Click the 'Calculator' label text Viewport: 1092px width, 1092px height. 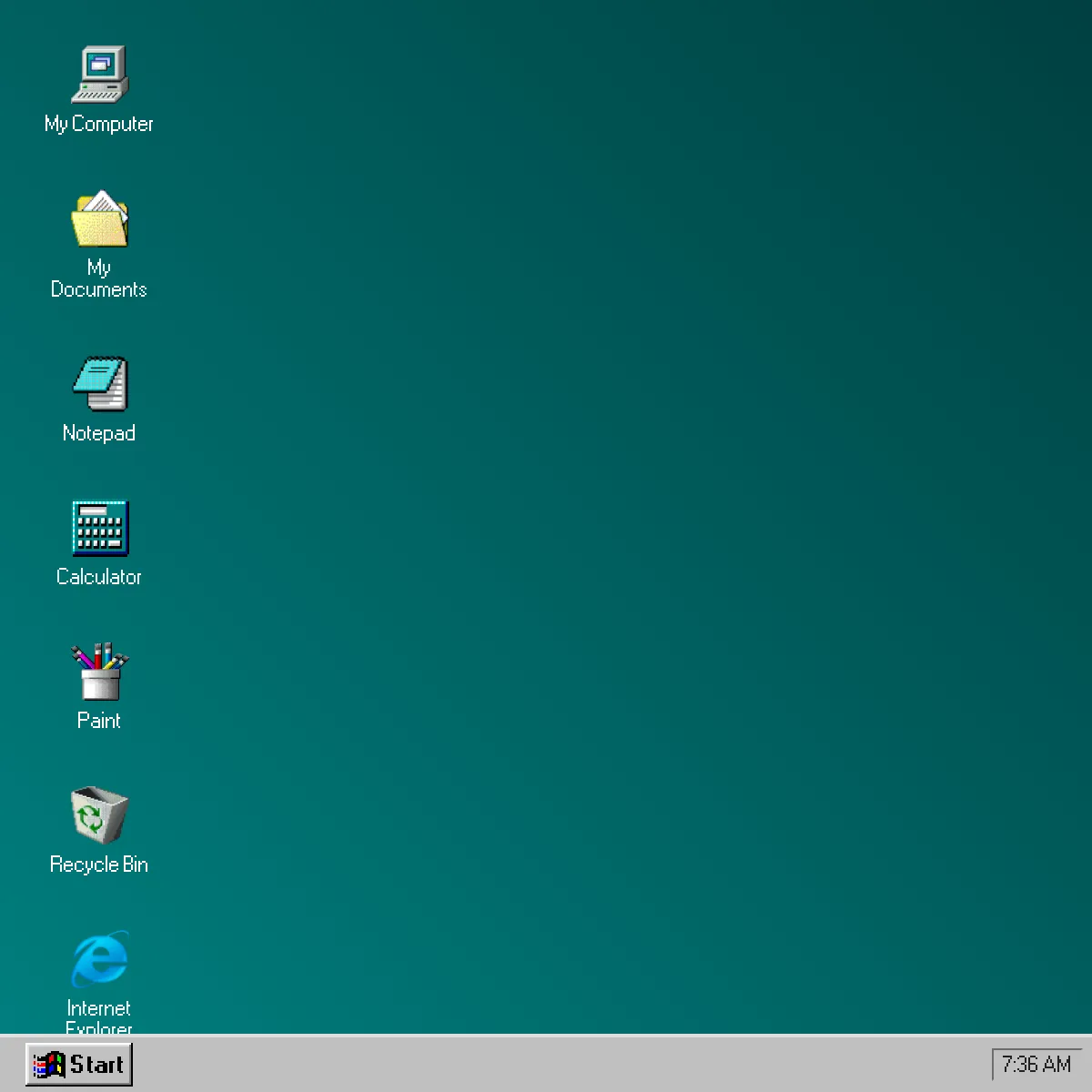pyautogui.click(x=99, y=577)
